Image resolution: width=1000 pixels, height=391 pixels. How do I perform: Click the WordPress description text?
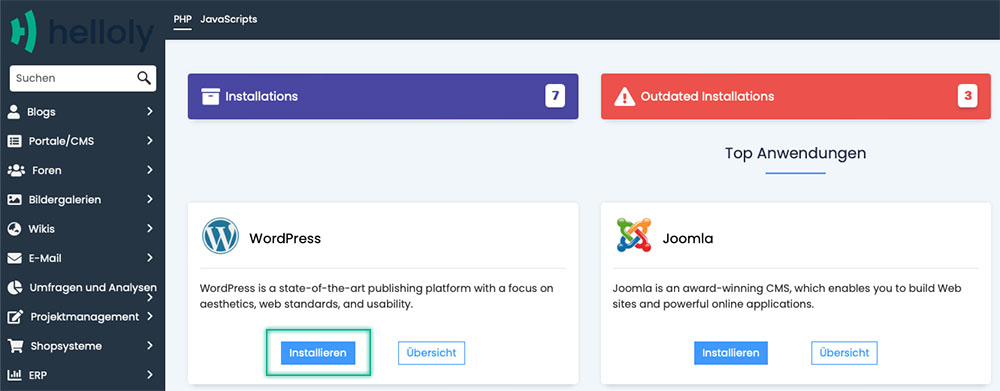point(376,297)
